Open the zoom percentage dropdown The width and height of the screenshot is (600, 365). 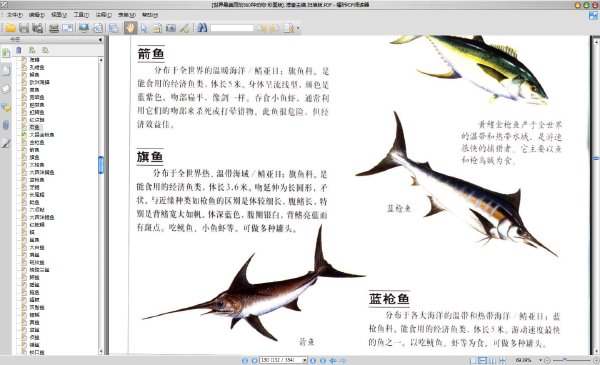tap(540, 360)
